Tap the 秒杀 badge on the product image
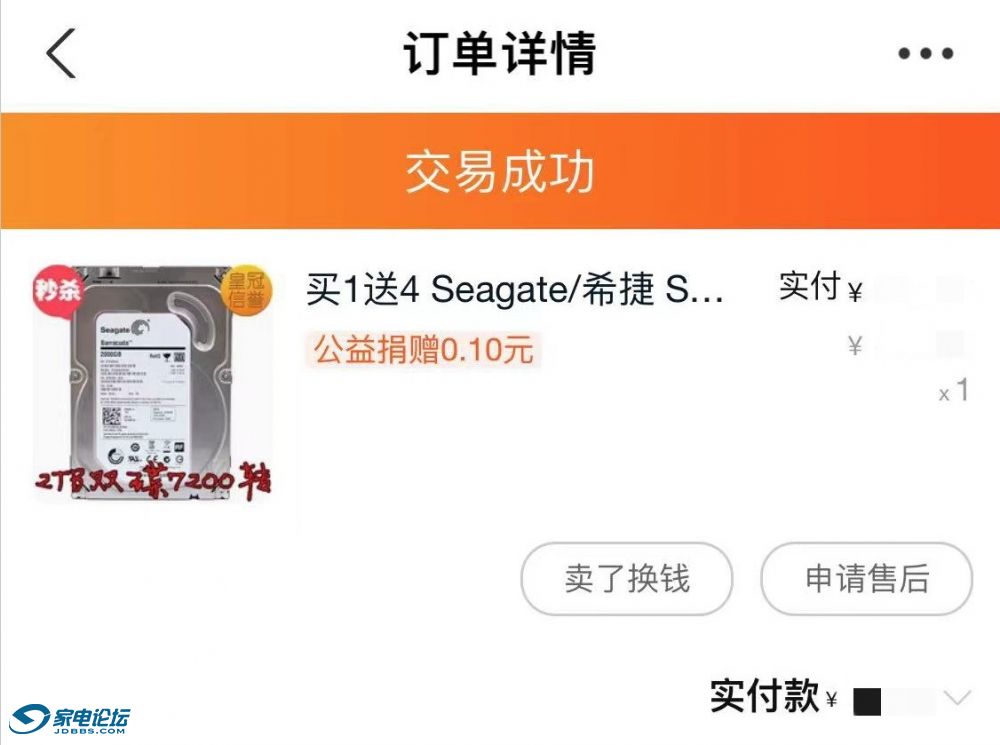 (58, 290)
